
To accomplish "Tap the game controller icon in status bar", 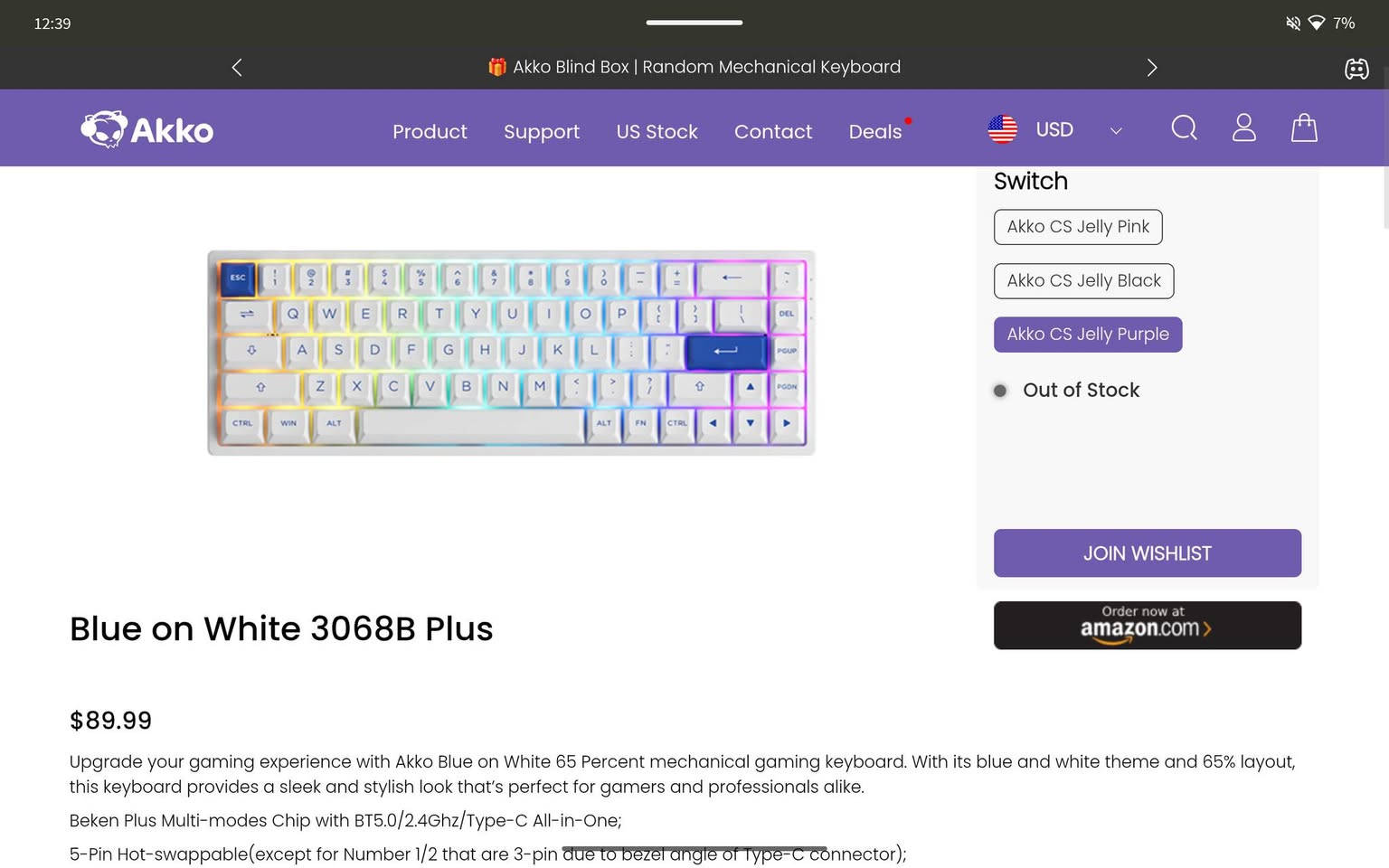I will pos(1356,69).
